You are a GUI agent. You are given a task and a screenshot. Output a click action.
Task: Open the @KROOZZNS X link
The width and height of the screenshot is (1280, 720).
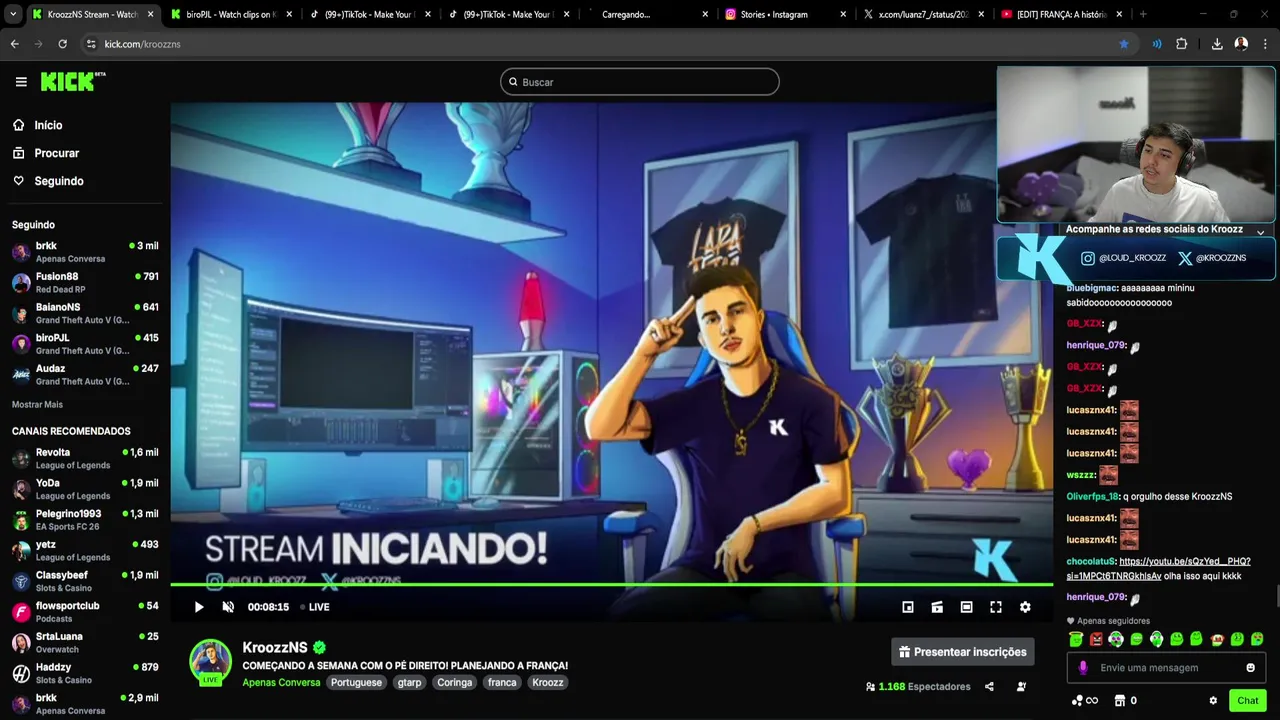click(x=1212, y=258)
